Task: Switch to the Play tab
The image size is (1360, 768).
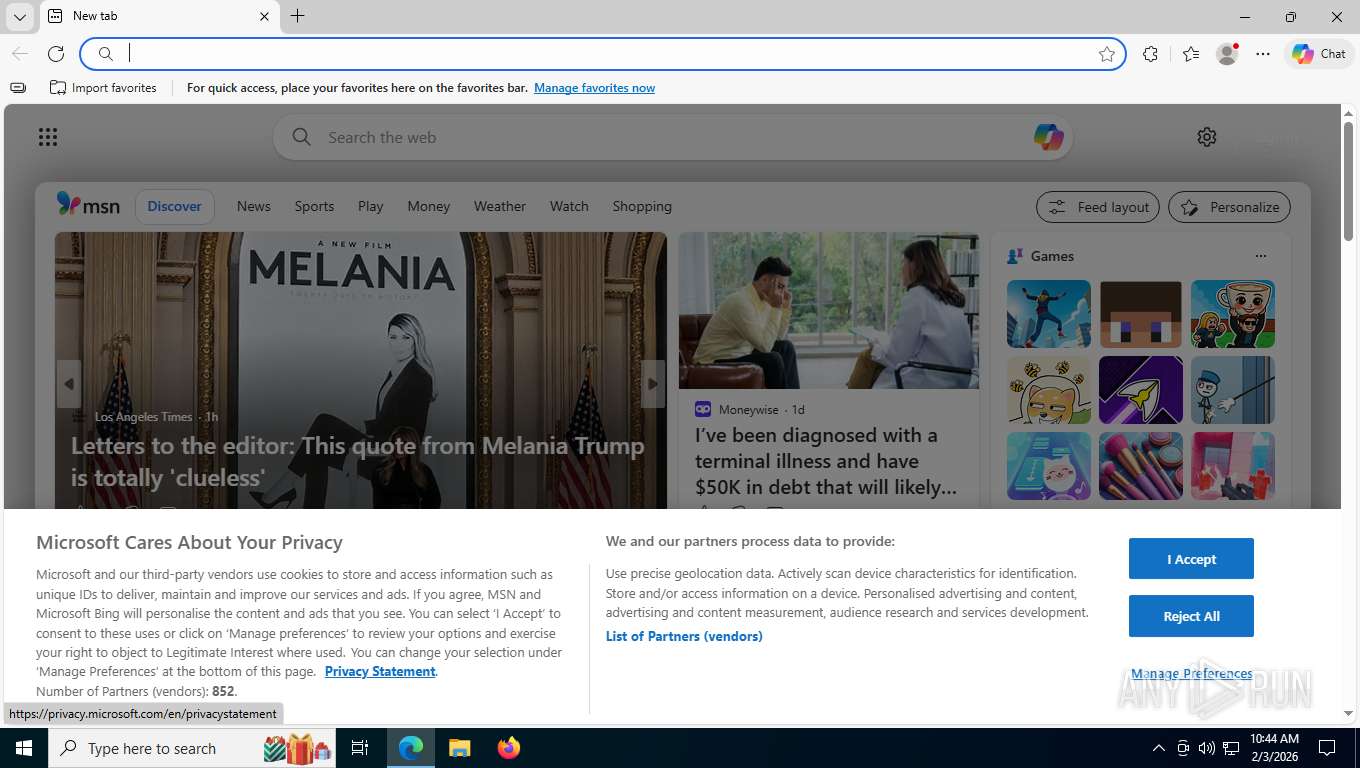Action: click(x=371, y=206)
